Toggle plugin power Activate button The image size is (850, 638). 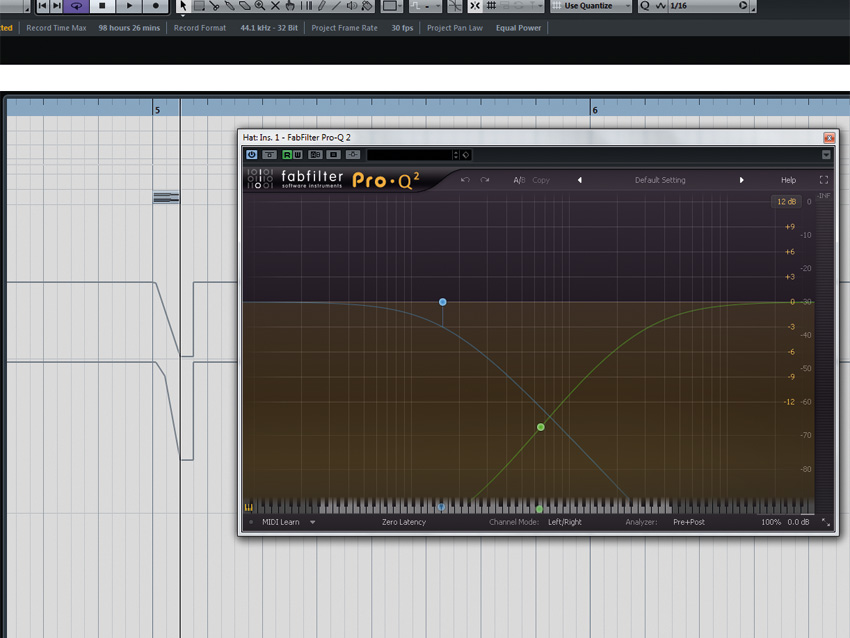point(252,155)
